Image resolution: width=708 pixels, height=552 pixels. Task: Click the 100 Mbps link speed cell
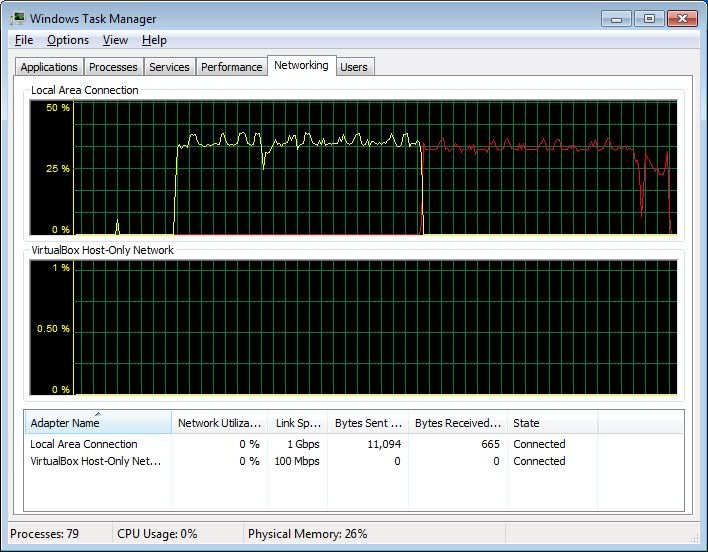click(x=297, y=461)
